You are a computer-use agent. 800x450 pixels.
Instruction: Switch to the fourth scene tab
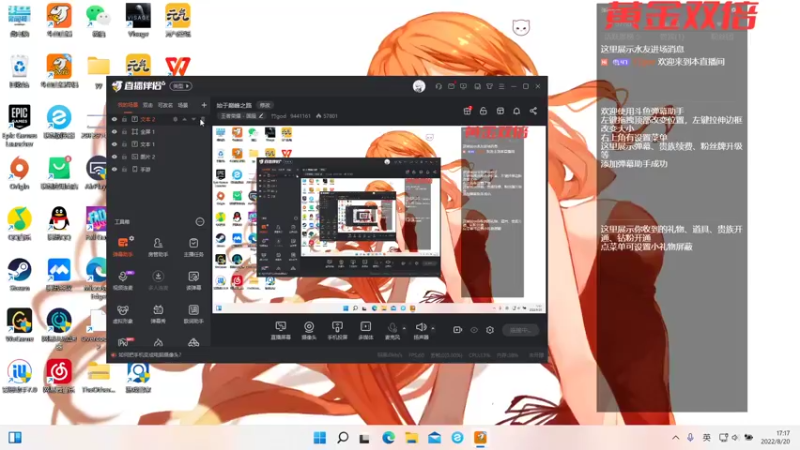[183, 105]
